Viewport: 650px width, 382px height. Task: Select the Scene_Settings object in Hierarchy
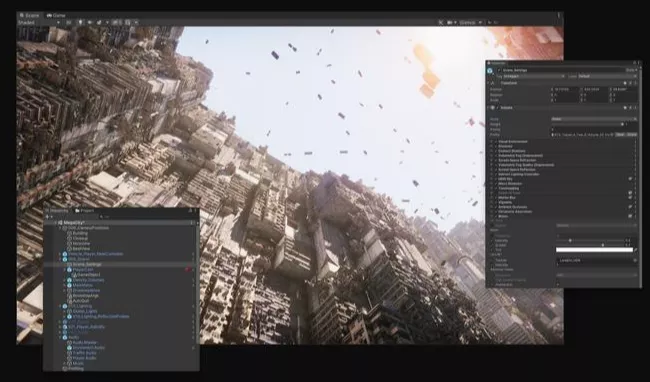click(x=87, y=264)
